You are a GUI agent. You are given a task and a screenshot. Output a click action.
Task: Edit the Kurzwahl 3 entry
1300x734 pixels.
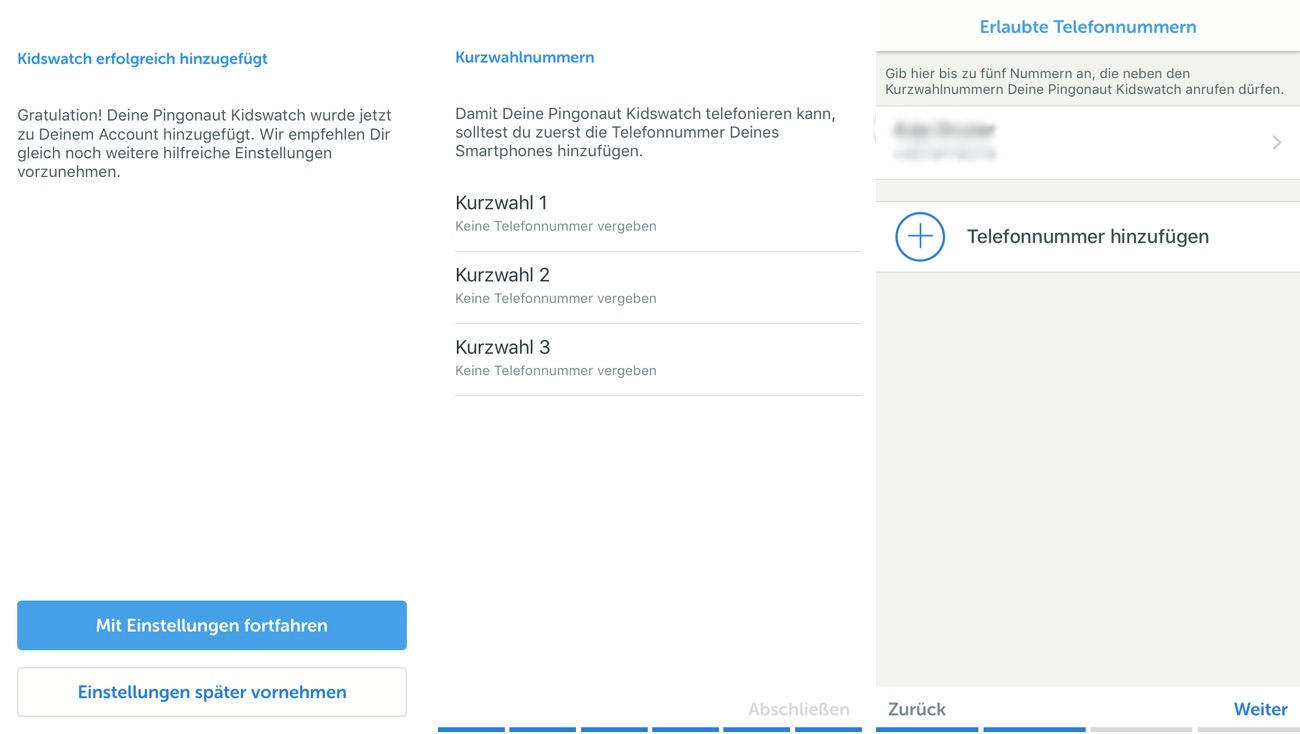(658, 360)
